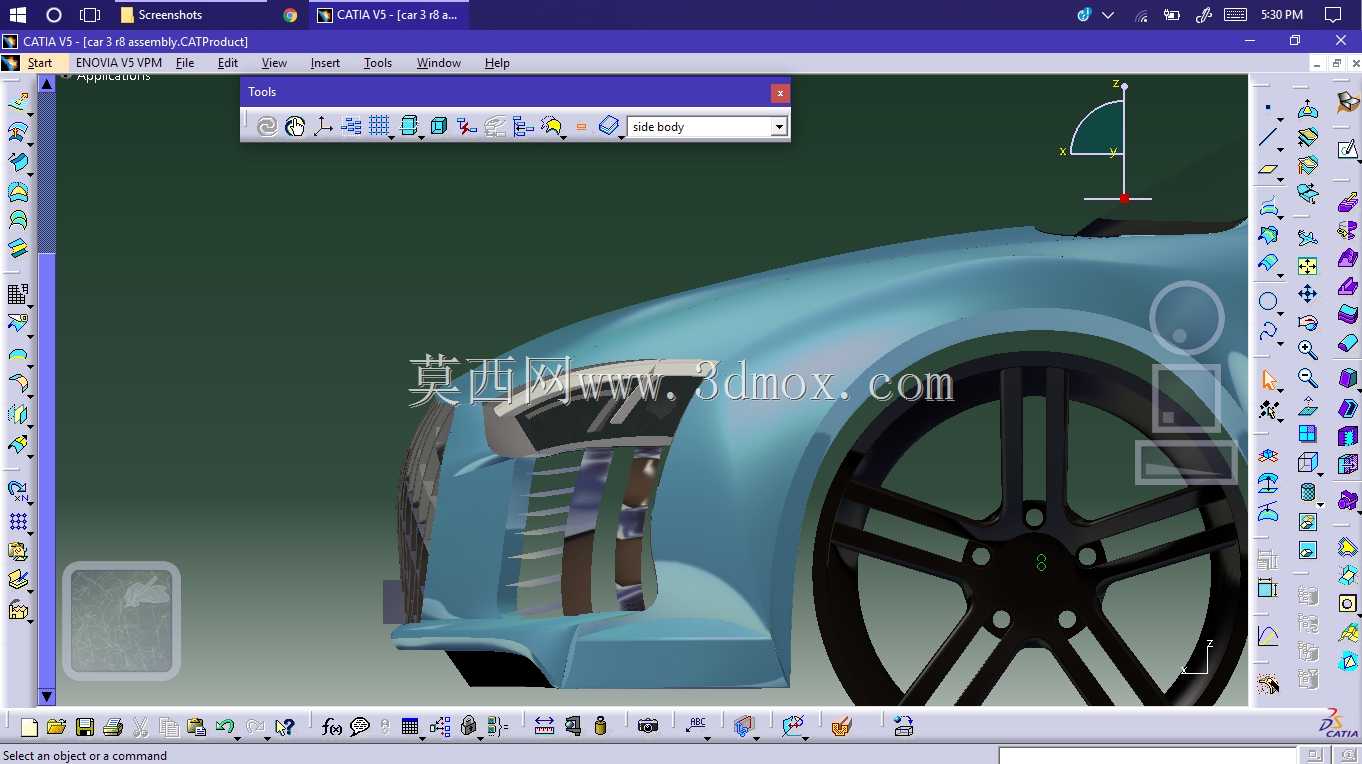Select the Manual Update hand icon

[x=294, y=126]
